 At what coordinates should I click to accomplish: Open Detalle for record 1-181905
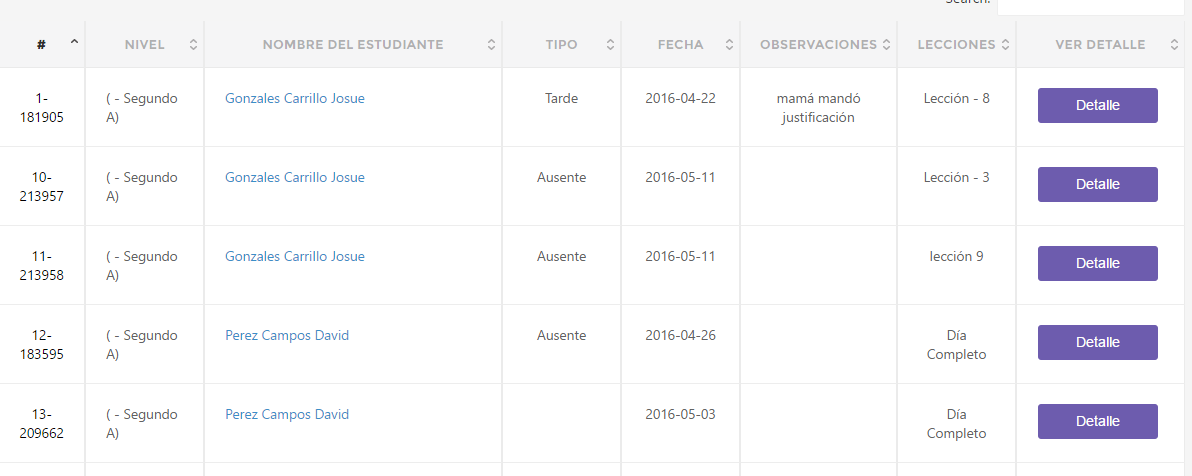[1098, 106]
